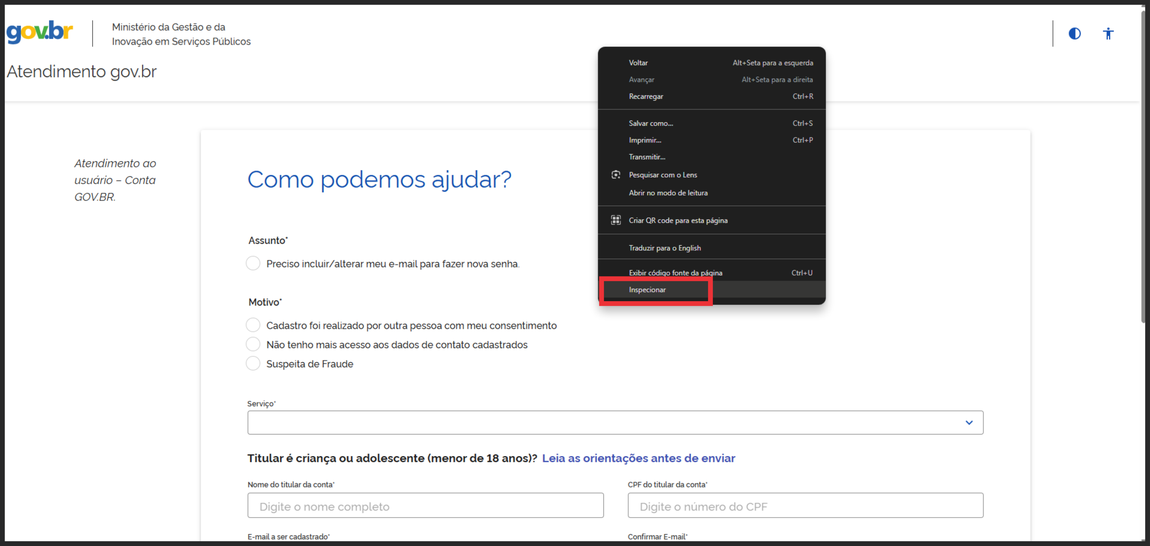Toggle high contrast mode icon

tap(1074, 33)
